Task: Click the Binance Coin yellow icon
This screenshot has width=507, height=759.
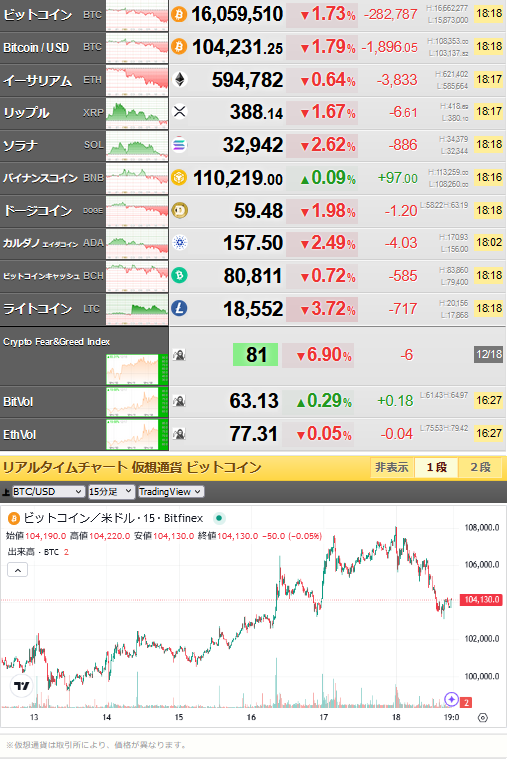Action: (x=179, y=178)
